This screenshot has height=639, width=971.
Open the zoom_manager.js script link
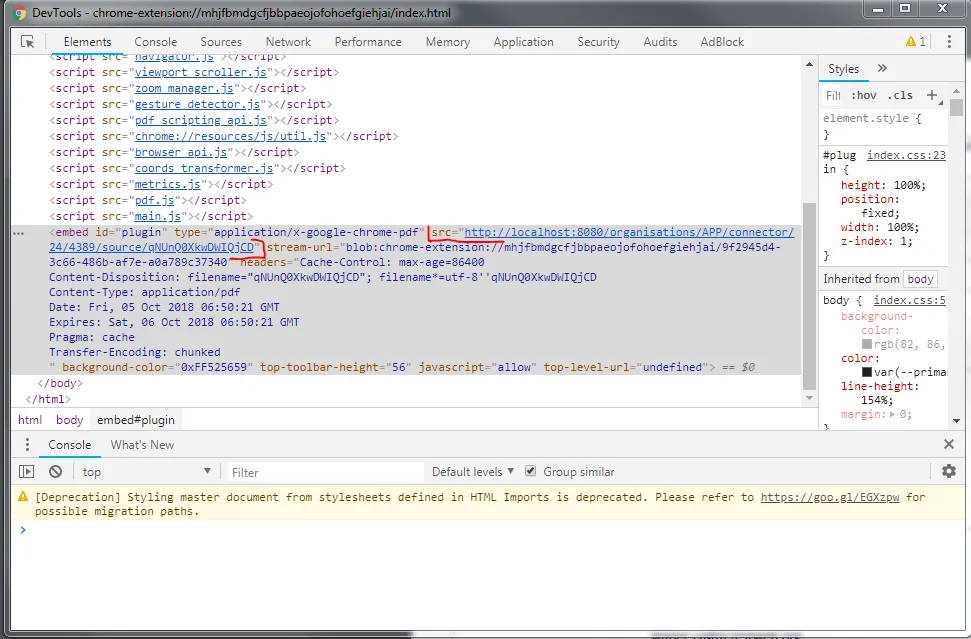184,88
